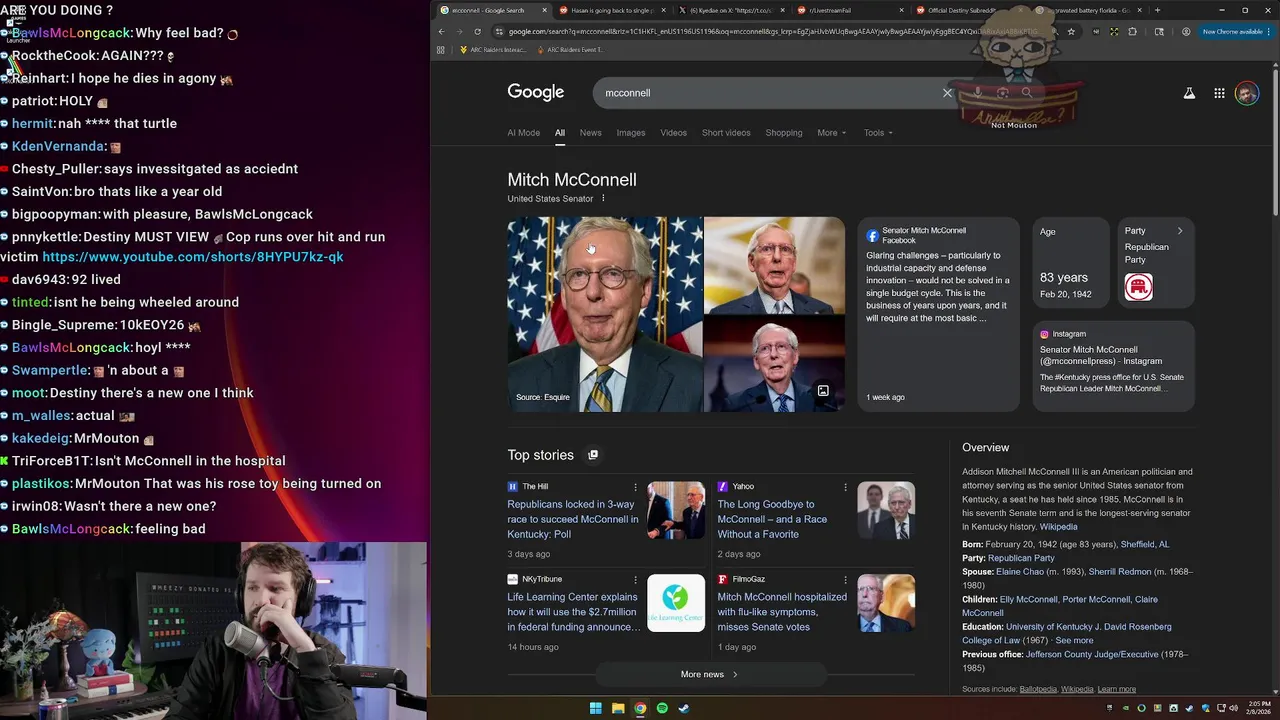Switch to Short videos tab
The height and width of the screenshot is (720, 1280).
(726, 133)
